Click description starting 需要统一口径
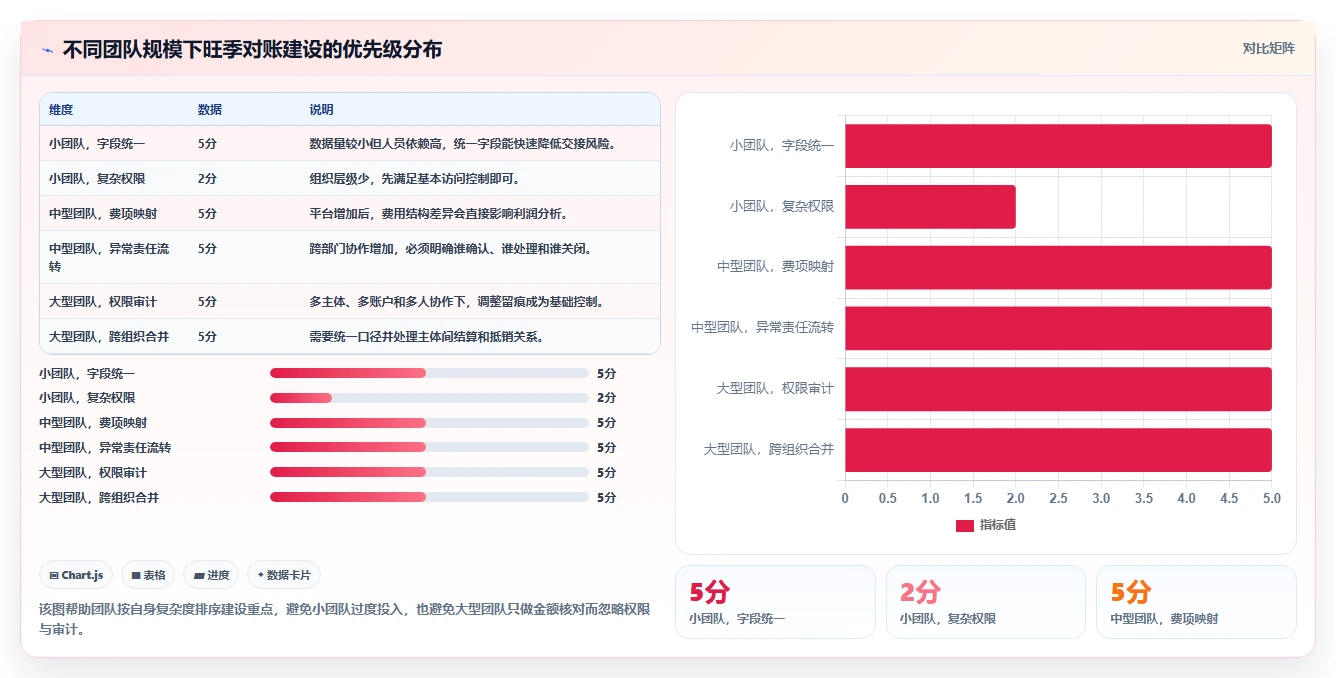1336x678 pixels. coord(427,337)
